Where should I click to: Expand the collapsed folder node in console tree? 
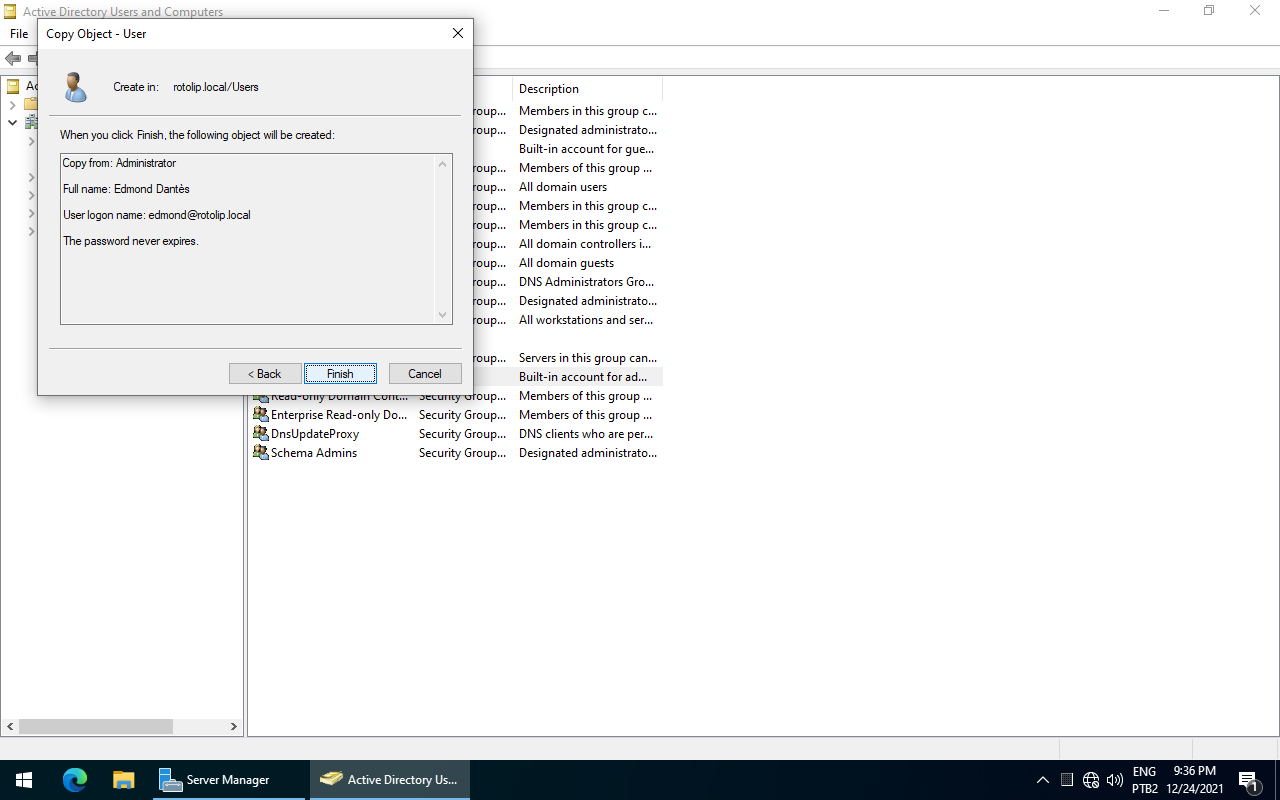12,104
